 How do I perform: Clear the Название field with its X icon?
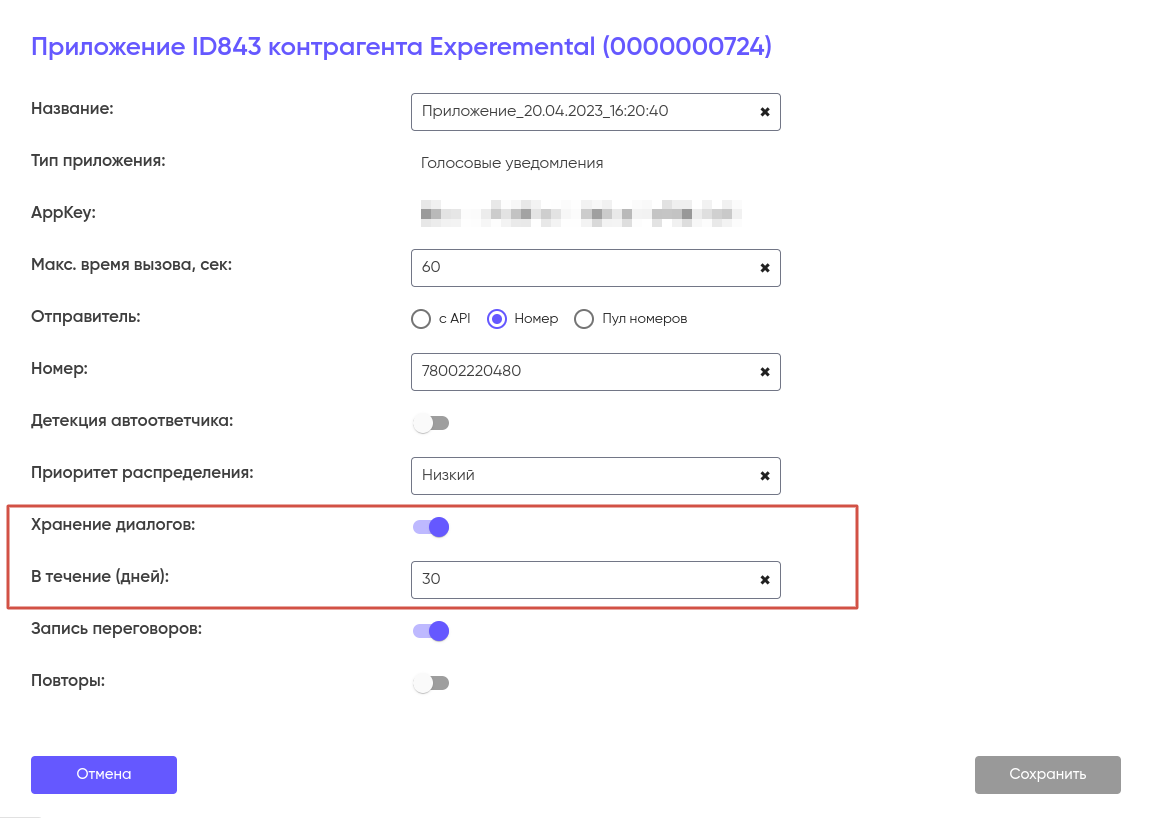765,112
